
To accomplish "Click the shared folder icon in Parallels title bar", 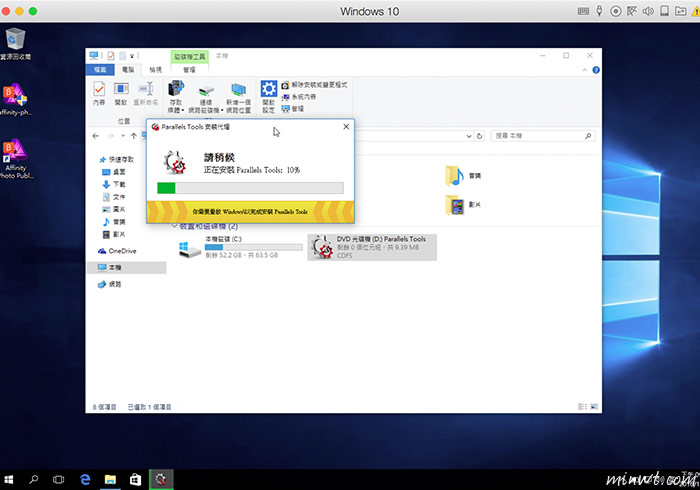I will click(680, 11).
